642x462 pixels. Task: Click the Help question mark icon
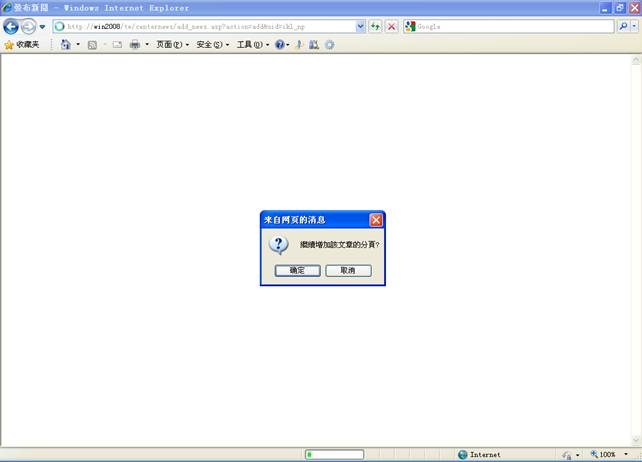coord(280,45)
